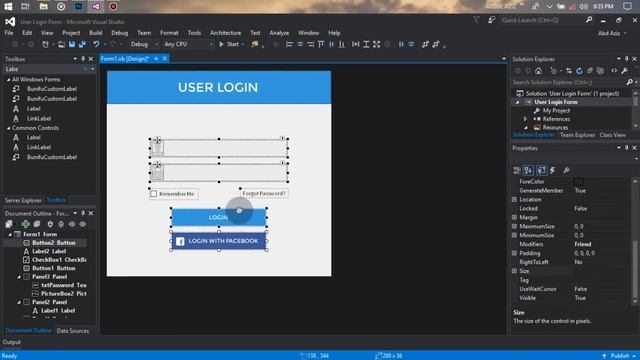Screen dimensions: 640x360
Task: Open the Analyze menu
Action: 279,33
